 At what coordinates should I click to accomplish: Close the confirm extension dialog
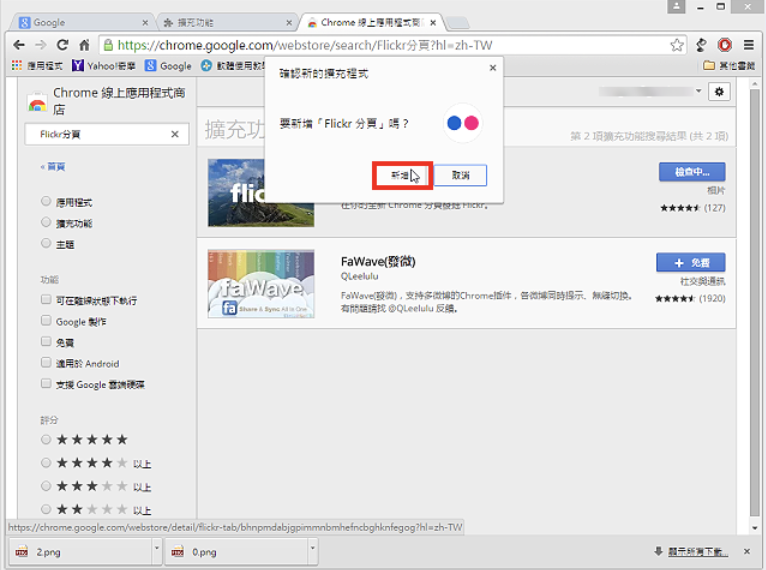tap(493, 68)
